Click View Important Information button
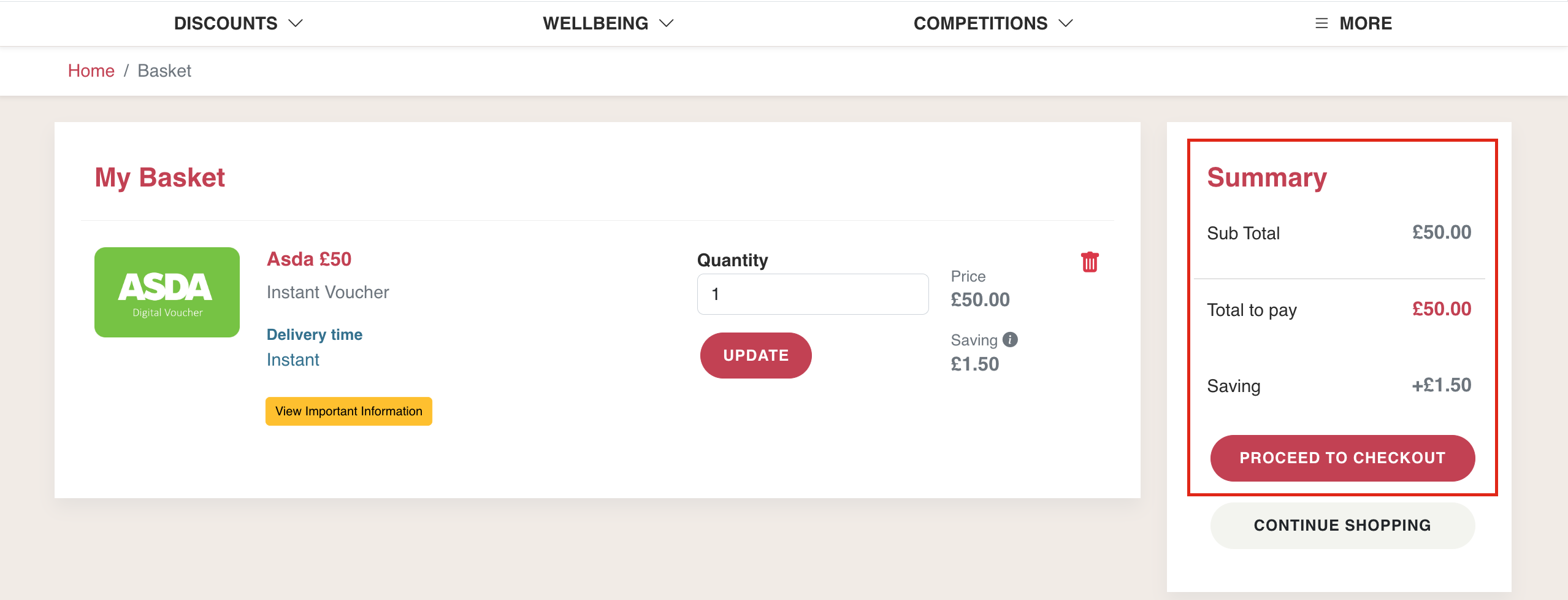This screenshot has width=1568, height=600. coord(349,411)
